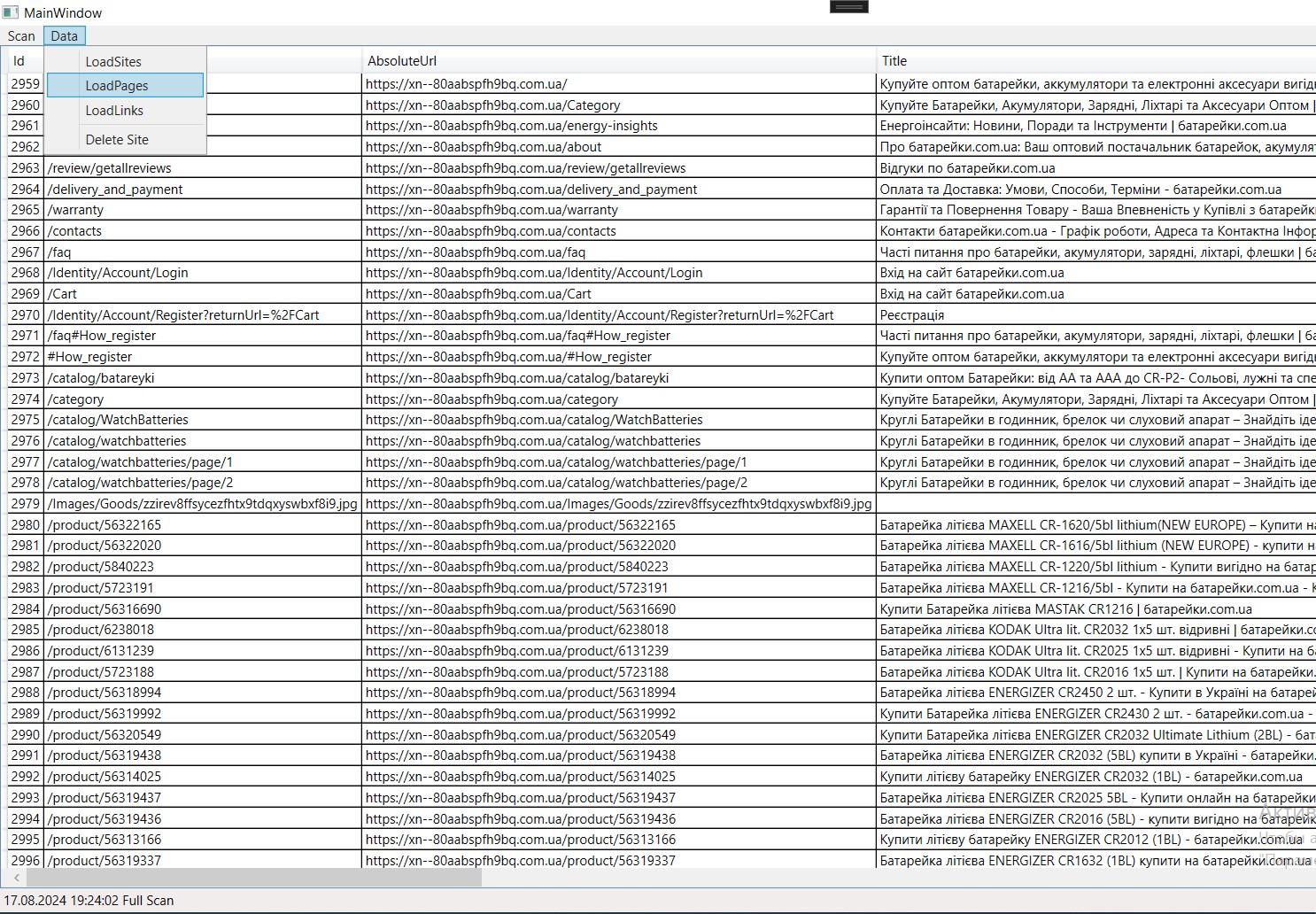Sort by the AbsoluteUrl column header
Image resolution: width=1316 pixels, height=914 pixels.
pyautogui.click(x=618, y=61)
